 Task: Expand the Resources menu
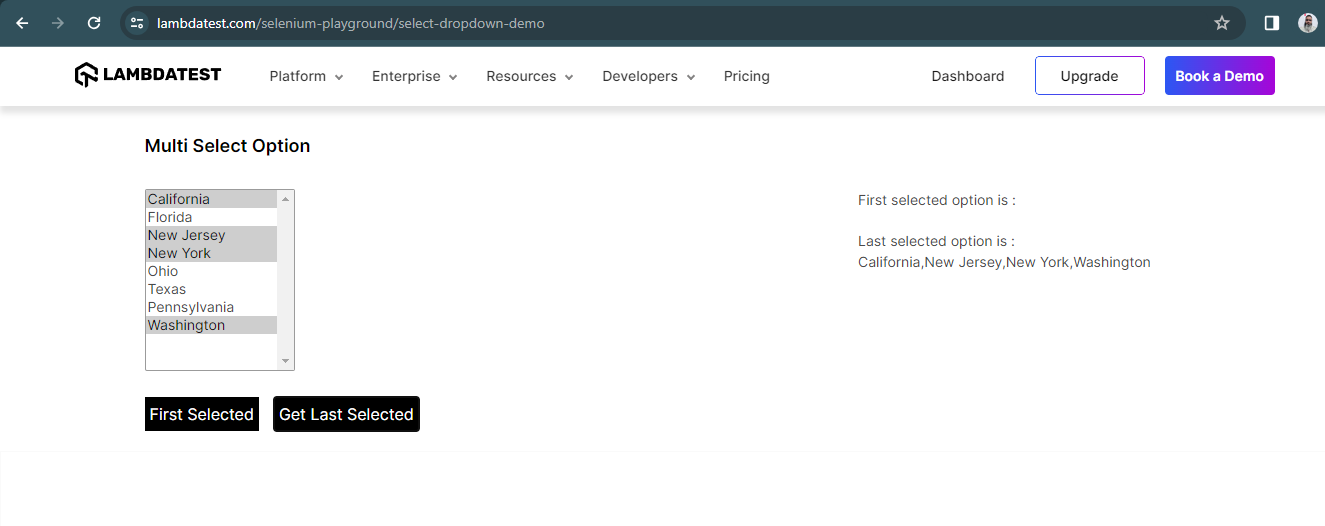(x=529, y=76)
